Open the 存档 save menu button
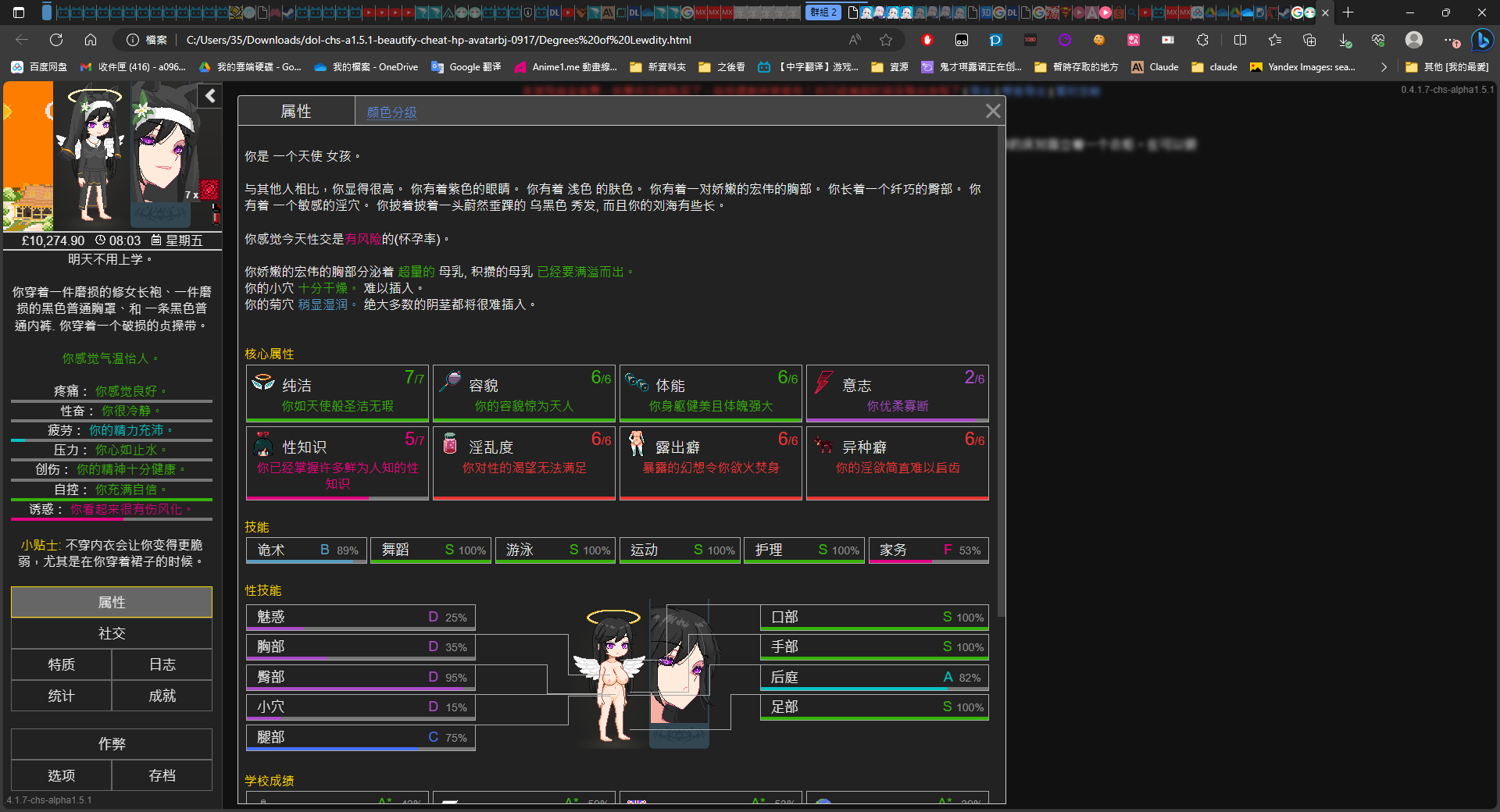The image size is (1500, 812). (x=162, y=775)
